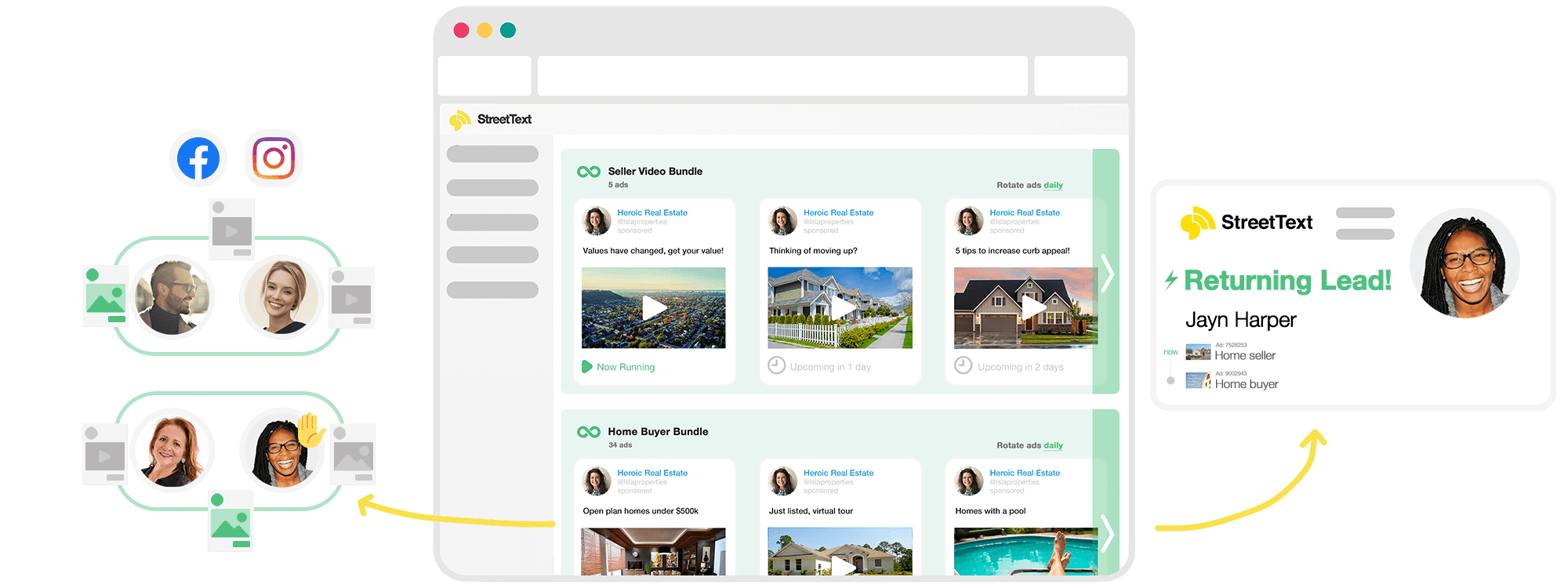Click the Seller Video Bundle infinity icon

click(x=589, y=172)
